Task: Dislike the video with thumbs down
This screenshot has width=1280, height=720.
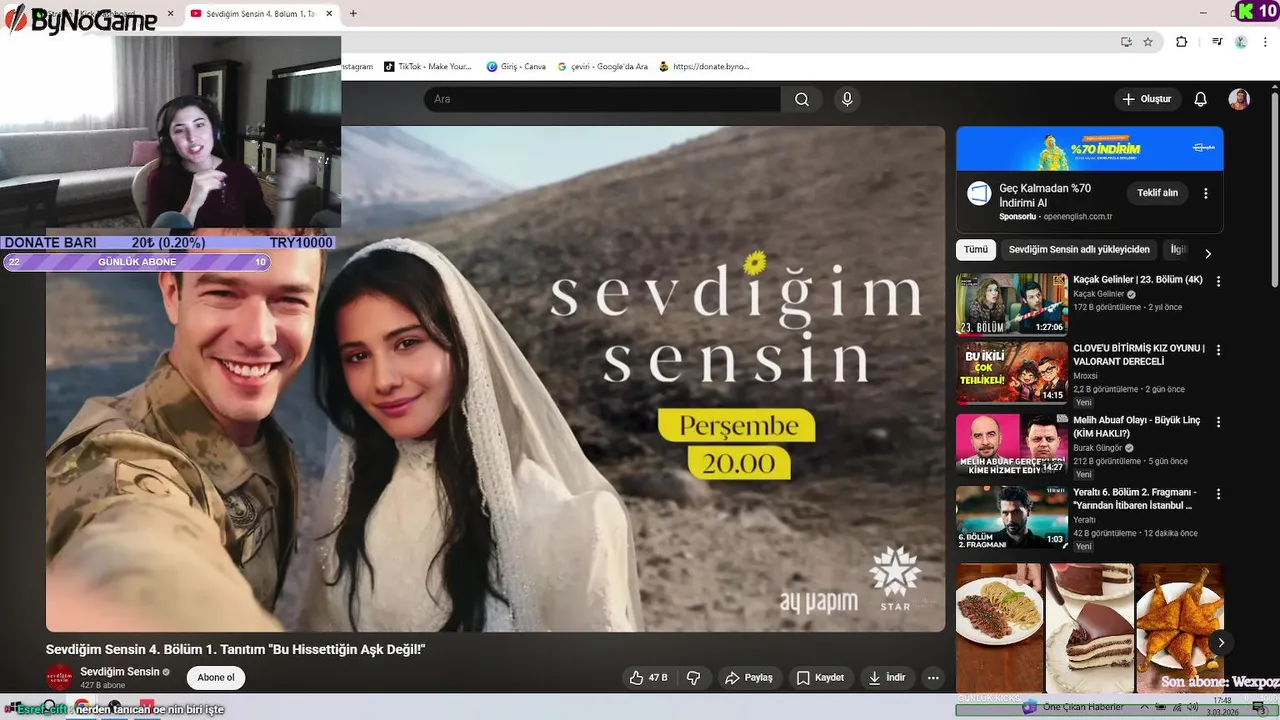Action: [x=694, y=678]
